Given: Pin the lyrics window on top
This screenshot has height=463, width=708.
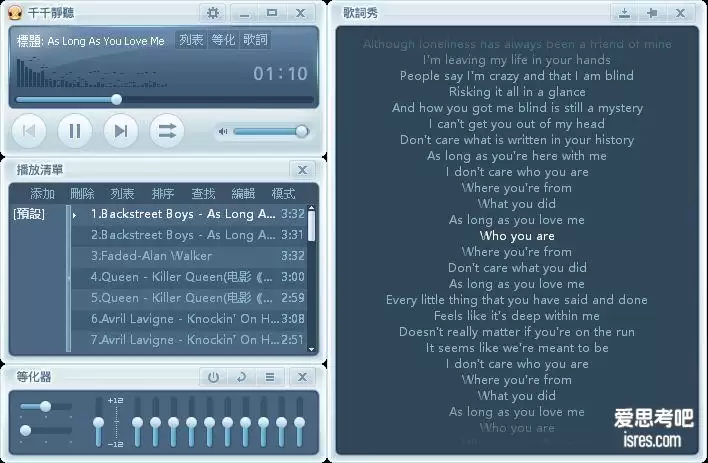Looking at the screenshot, I should 652,13.
